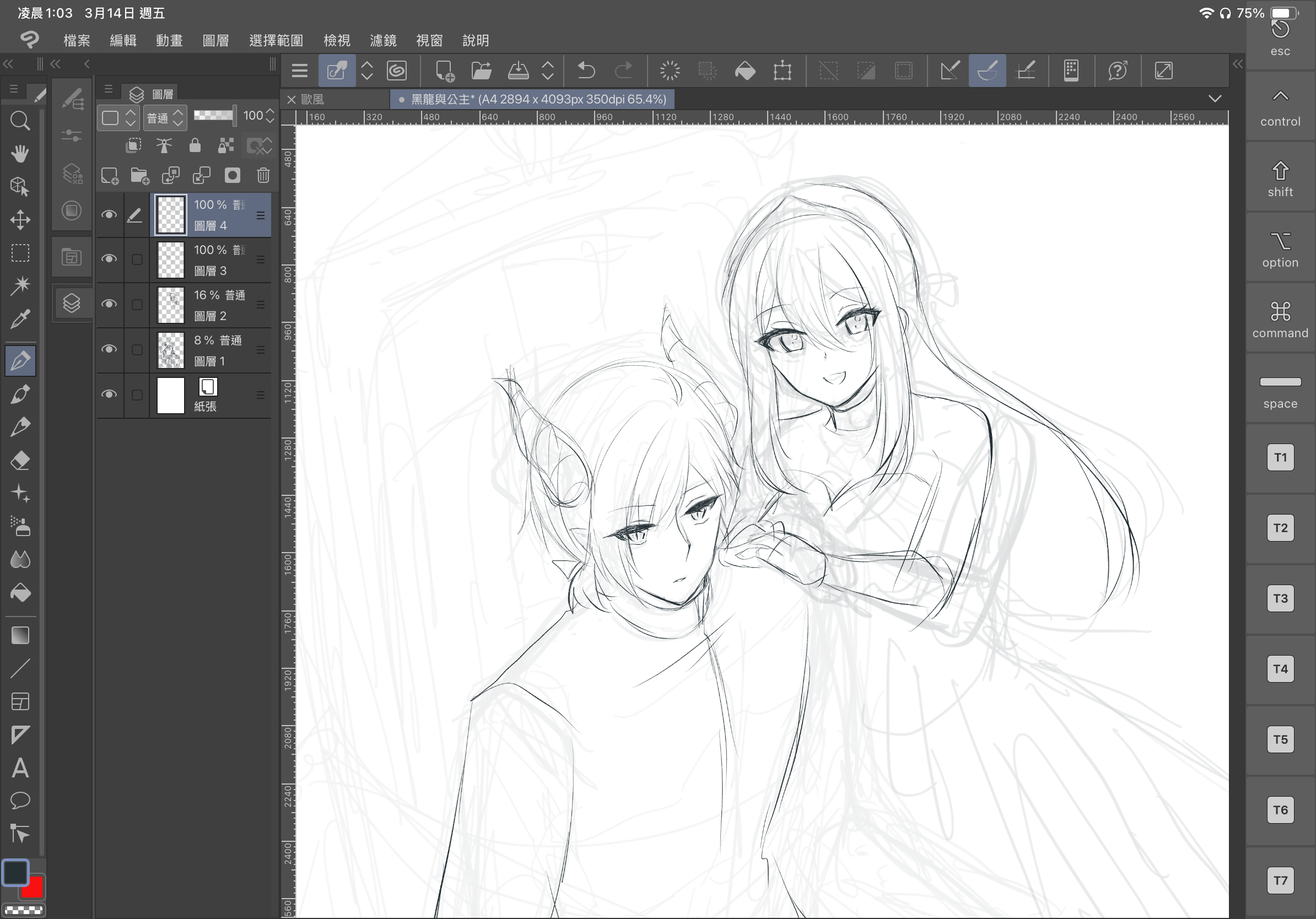Tap the command modifier key button
This screenshot has height=919, width=1316.
tap(1280, 319)
